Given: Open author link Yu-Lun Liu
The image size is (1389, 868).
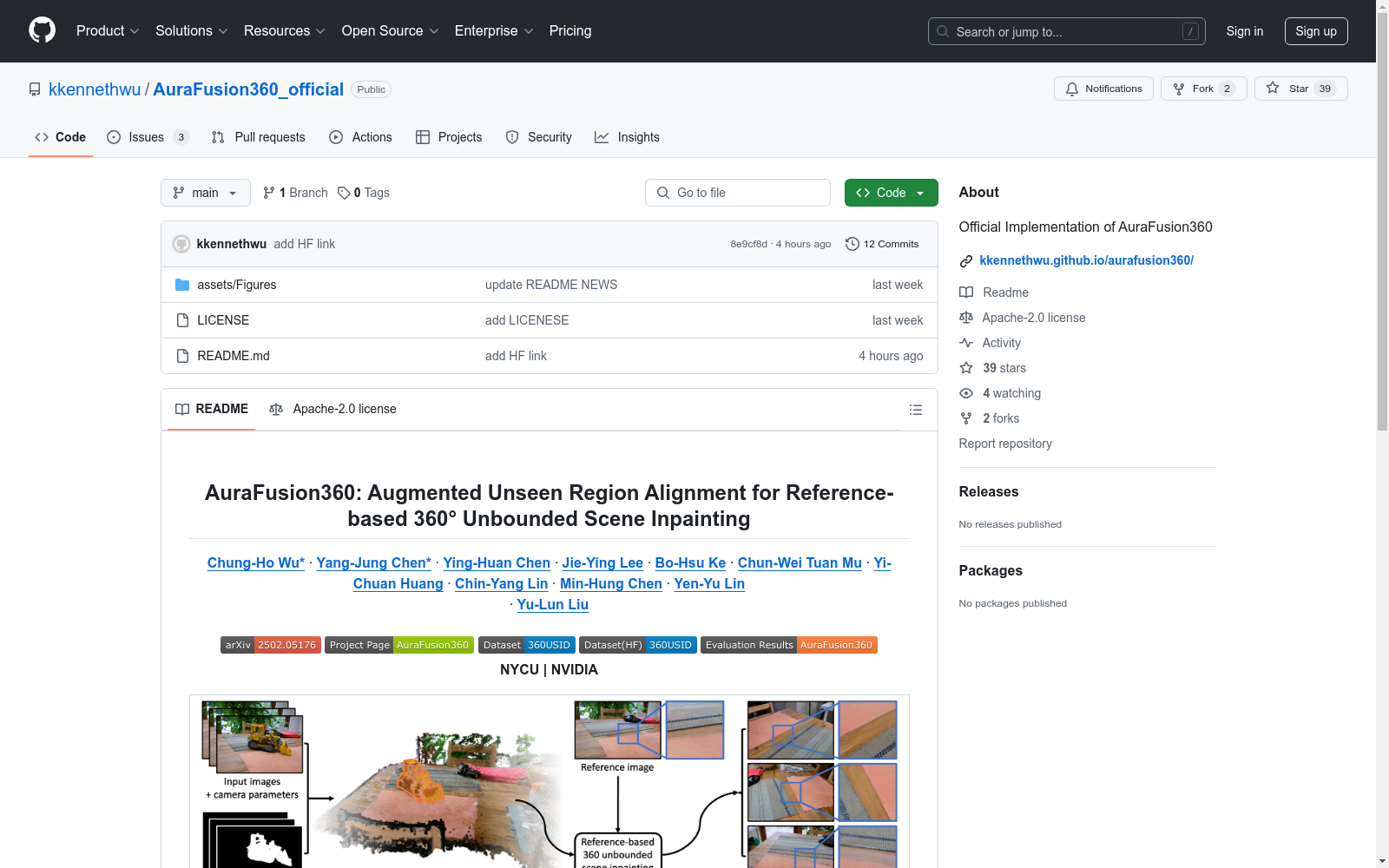Looking at the screenshot, I should 553,604.
